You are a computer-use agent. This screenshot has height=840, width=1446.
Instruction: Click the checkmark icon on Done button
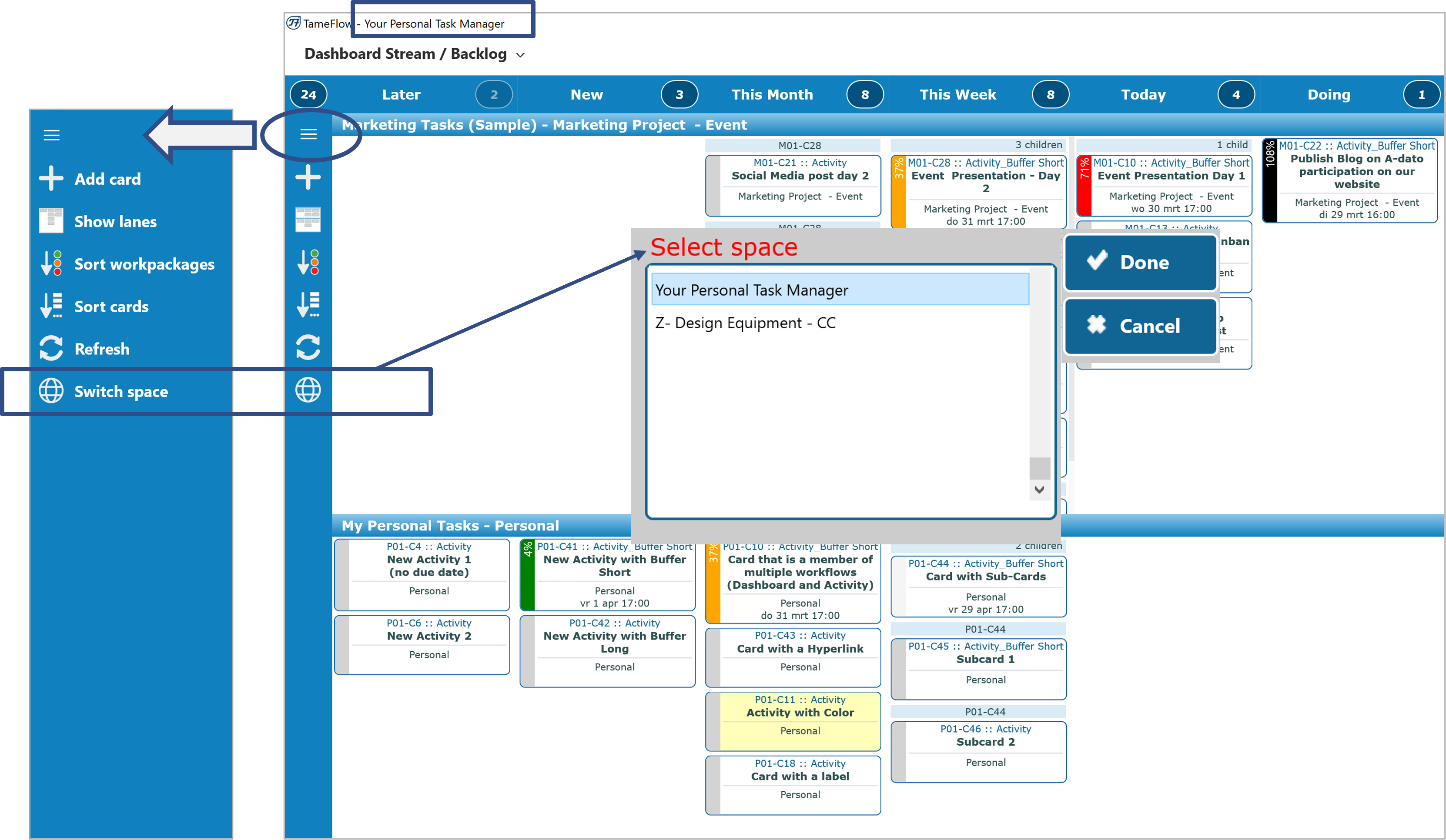point(1097,261)
